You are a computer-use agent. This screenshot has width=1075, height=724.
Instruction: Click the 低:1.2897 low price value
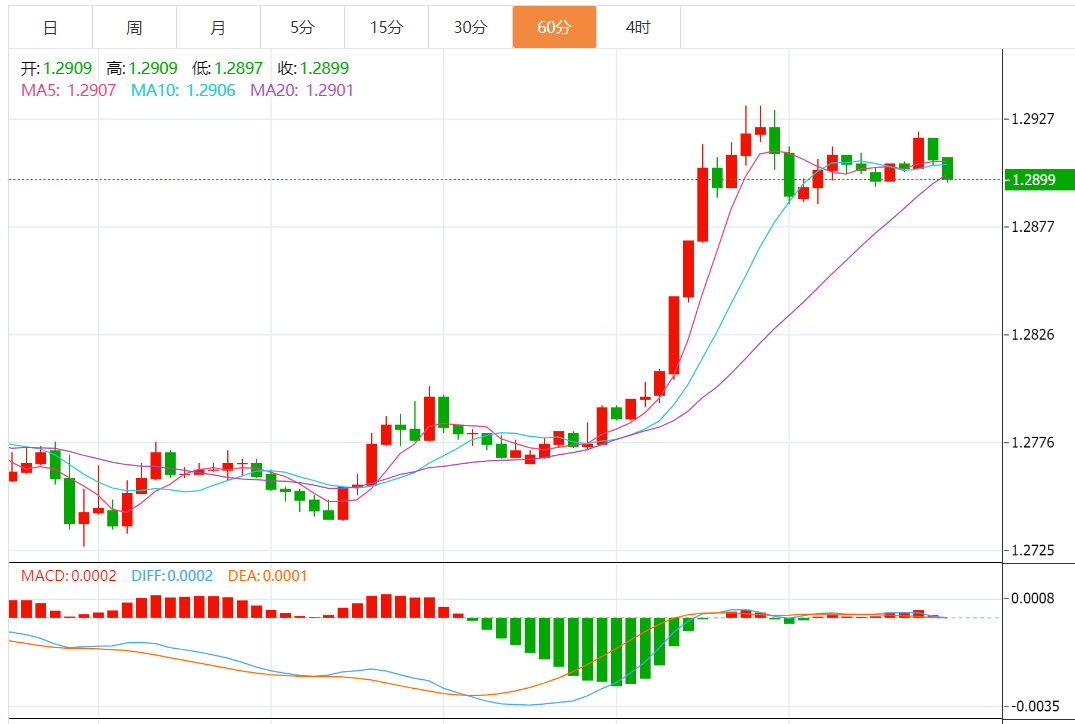(228, 69)
